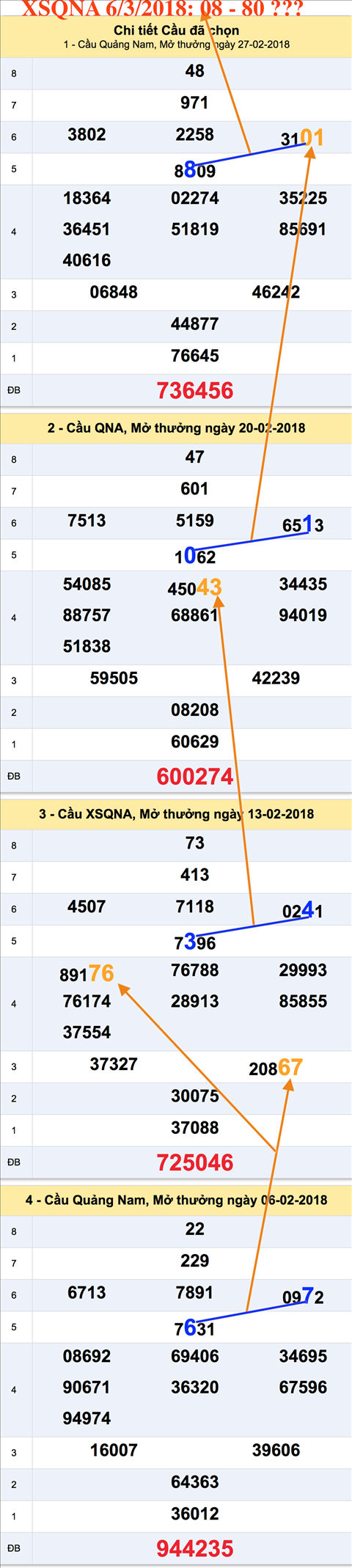Click the number 94019
Viewport: 352px width, 1568px height.
(303, 615)
